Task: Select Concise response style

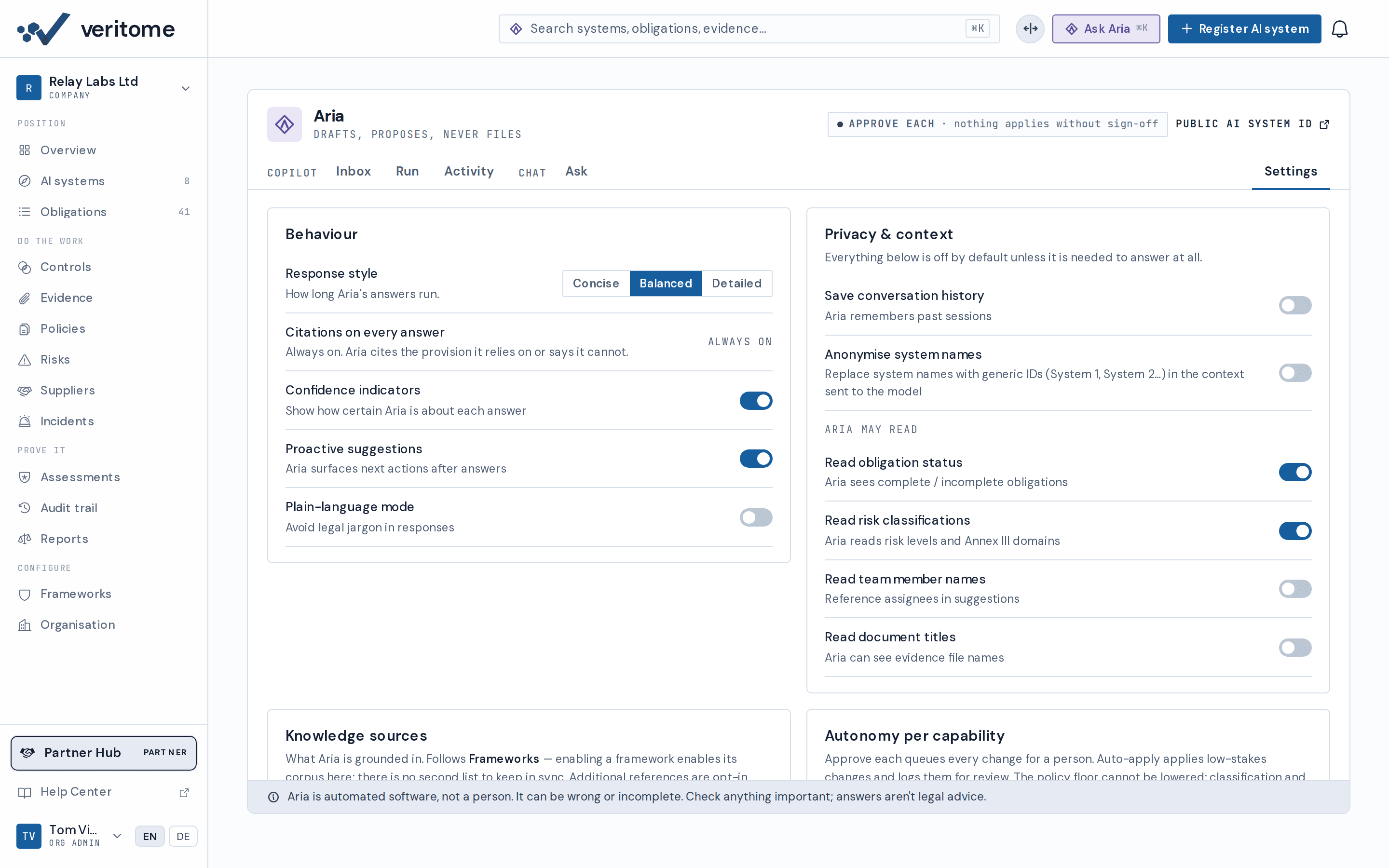Action: [596, 284]
